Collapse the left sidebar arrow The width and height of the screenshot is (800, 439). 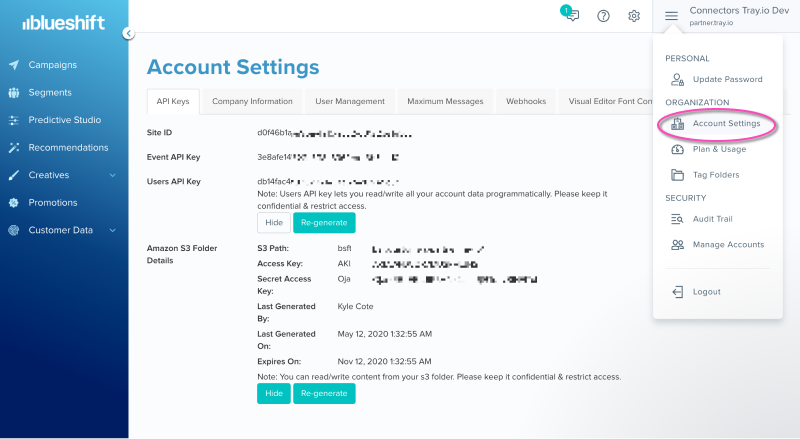(x=128, y=33)
